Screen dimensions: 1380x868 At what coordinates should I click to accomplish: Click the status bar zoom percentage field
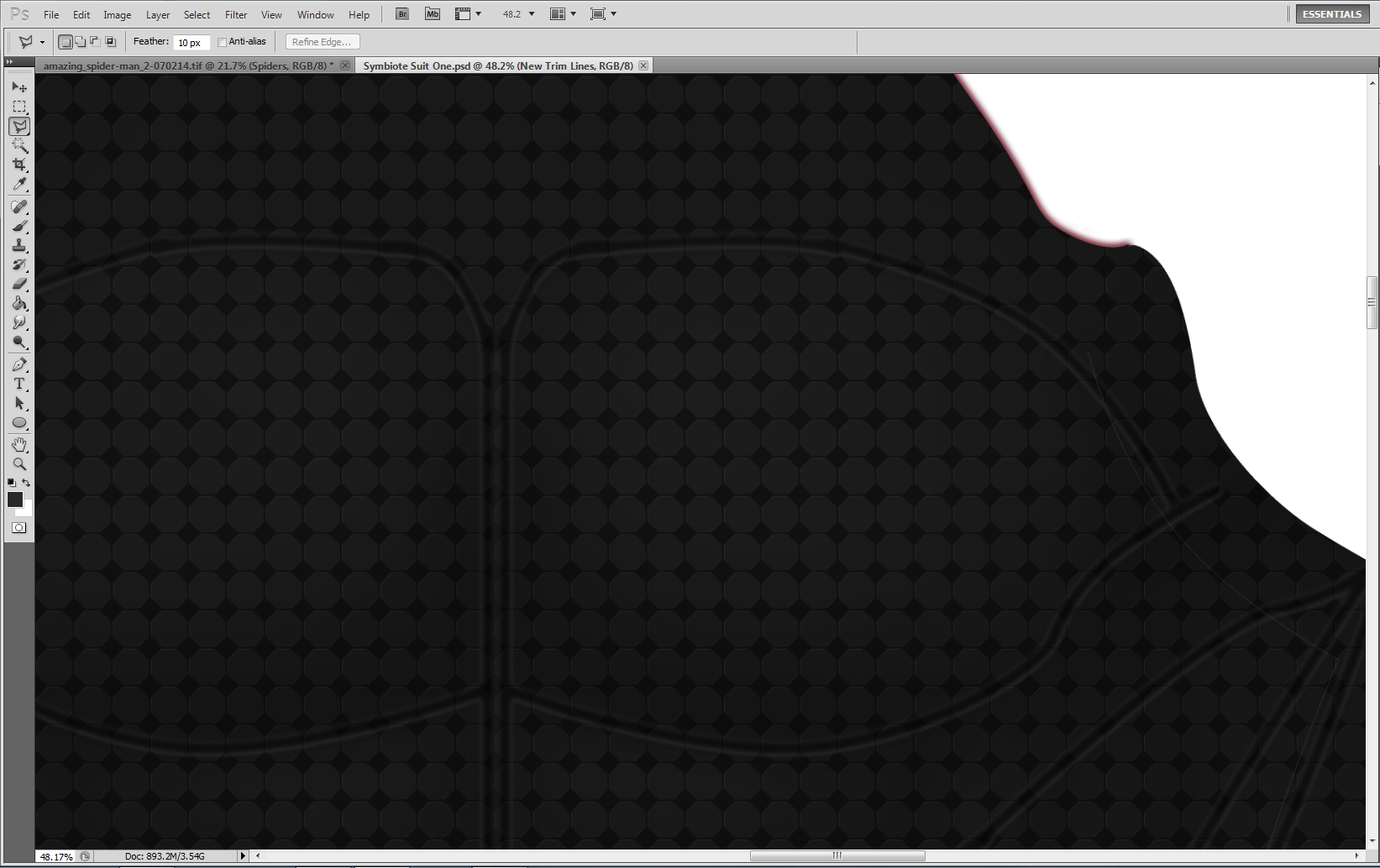tap(57, 856)
